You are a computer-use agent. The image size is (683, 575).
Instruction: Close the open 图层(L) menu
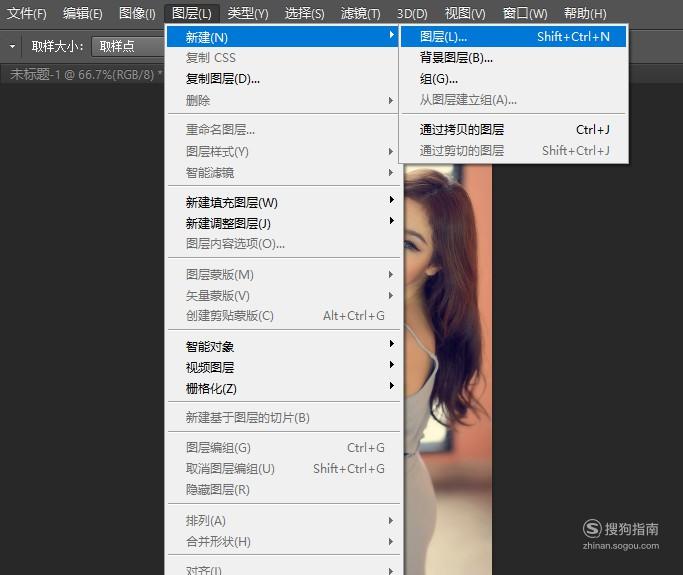pos(192,14)
